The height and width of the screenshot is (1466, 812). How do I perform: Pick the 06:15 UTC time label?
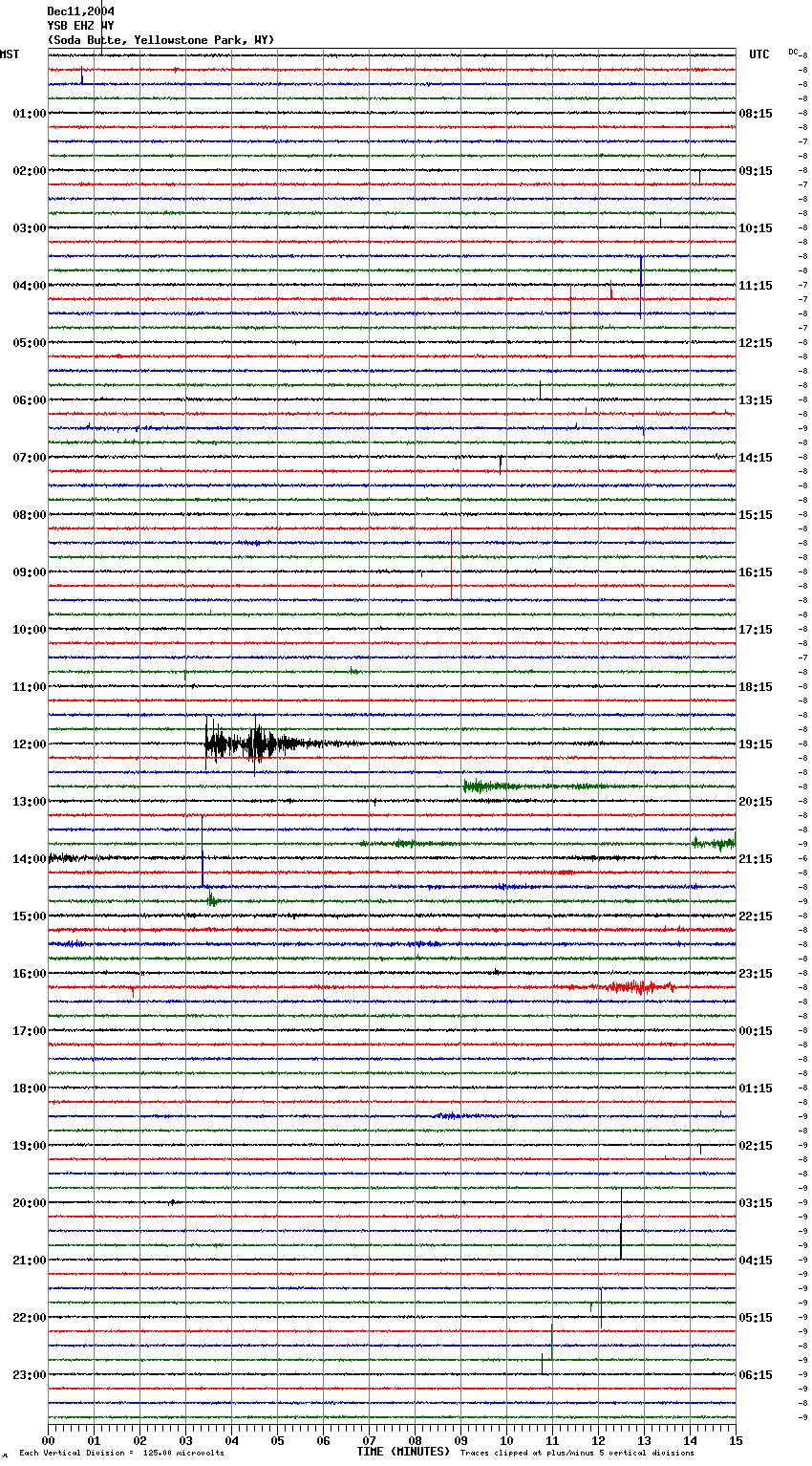(x=756, y=1375)
